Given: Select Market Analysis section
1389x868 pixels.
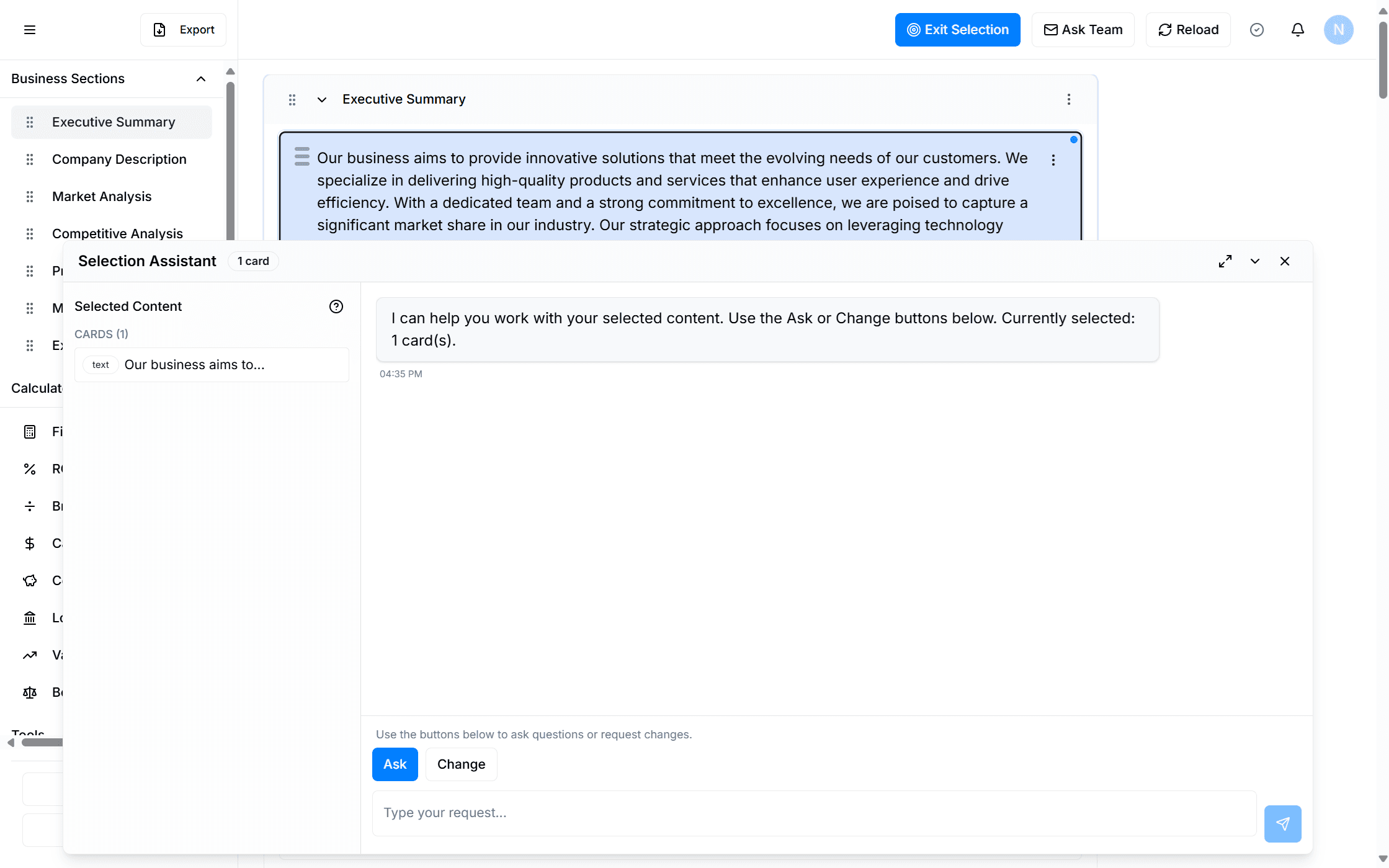Looking at the screenshot, I should tap(102, 197).
